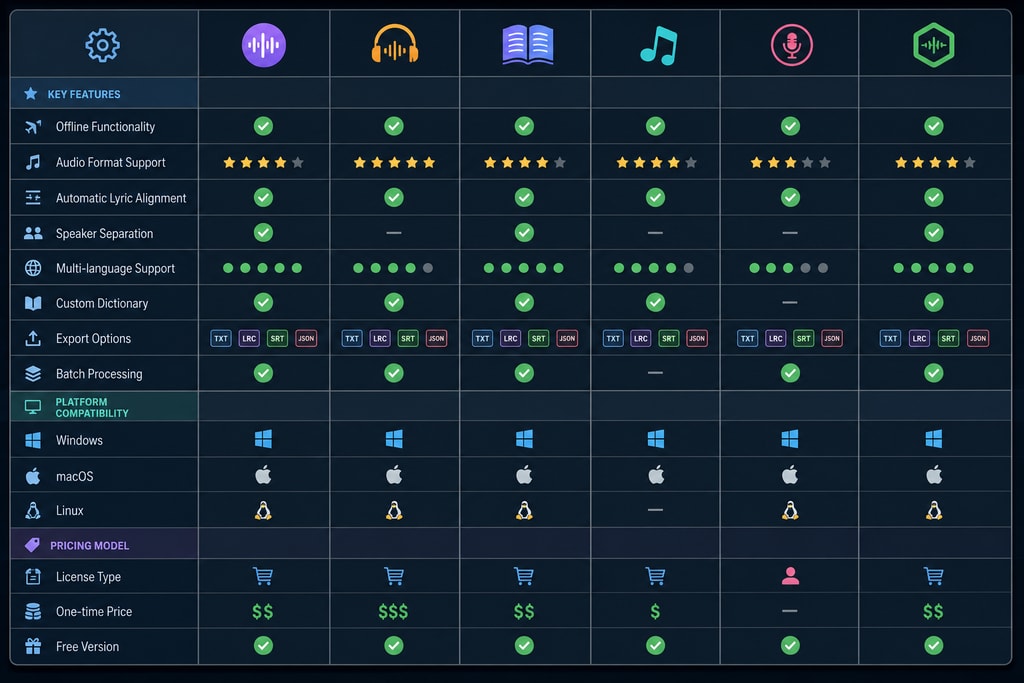Click the pink person license icon in microphone column

point(790,576)
